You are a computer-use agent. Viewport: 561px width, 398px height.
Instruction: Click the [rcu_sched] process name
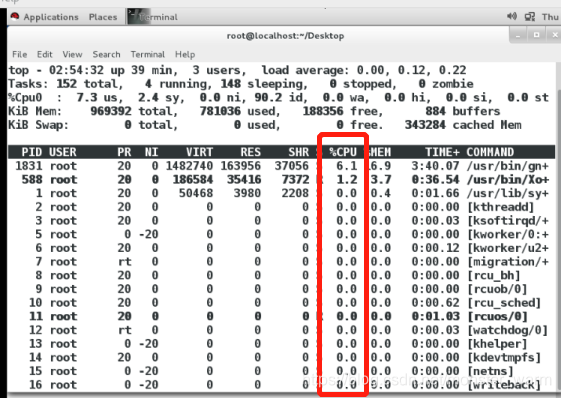tap(504, 303)
